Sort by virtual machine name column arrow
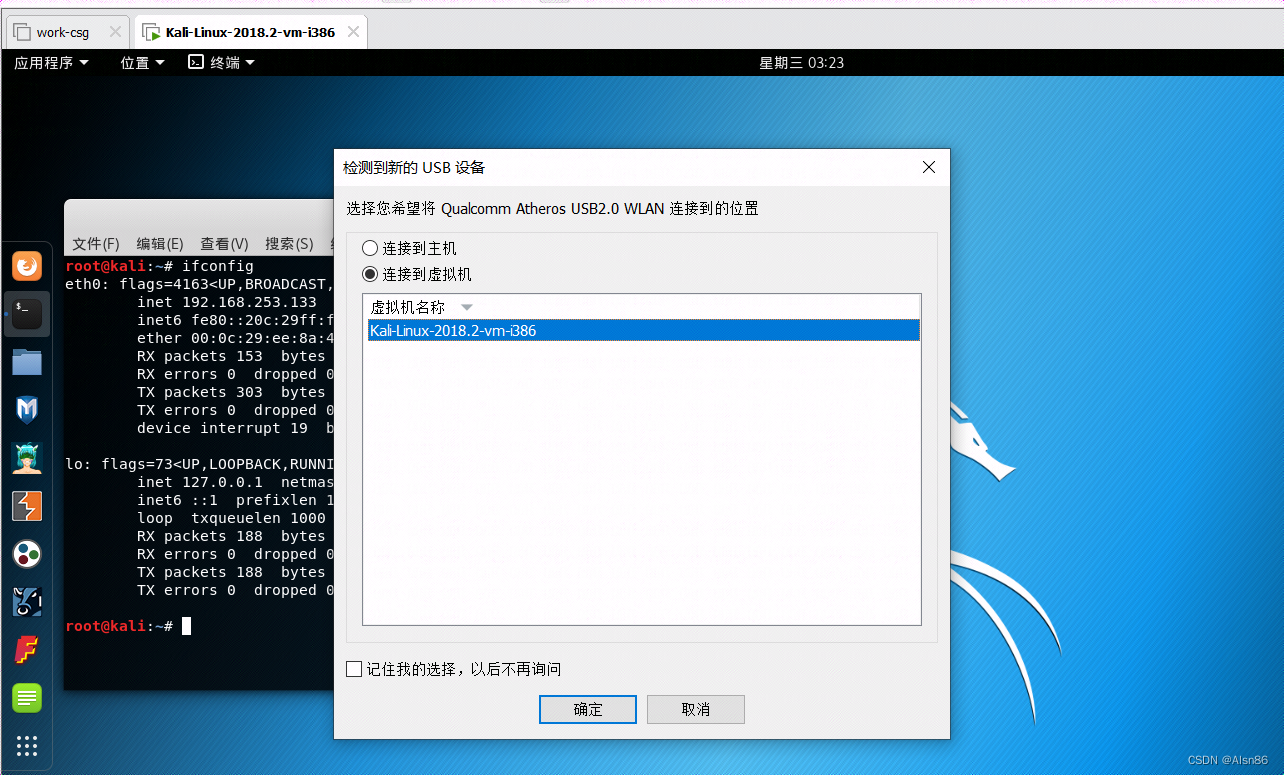 pos(466,307)
